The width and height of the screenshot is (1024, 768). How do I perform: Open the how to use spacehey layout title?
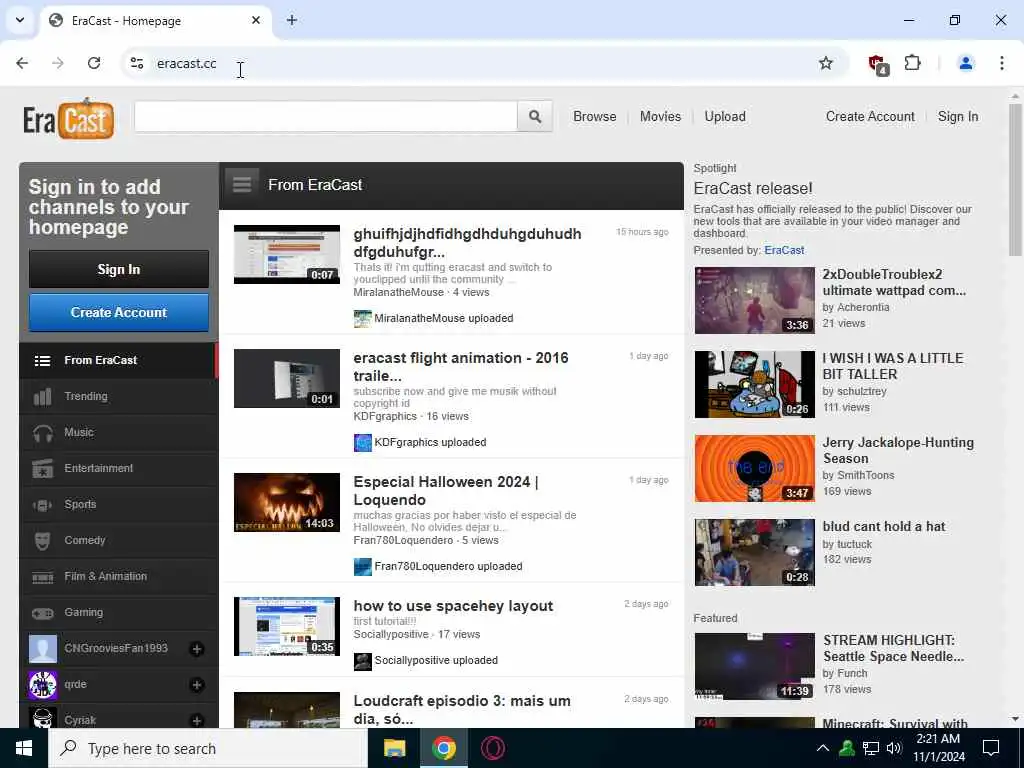[453, 605]
